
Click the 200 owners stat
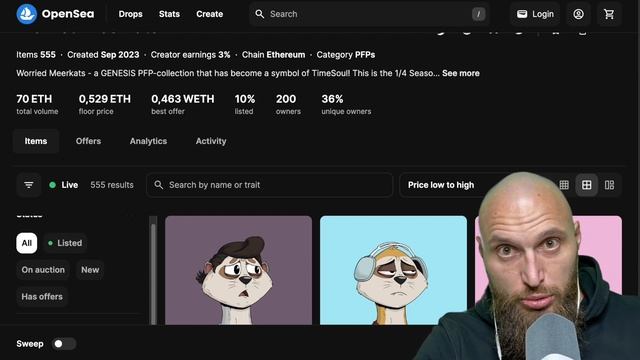click(288, 104)
